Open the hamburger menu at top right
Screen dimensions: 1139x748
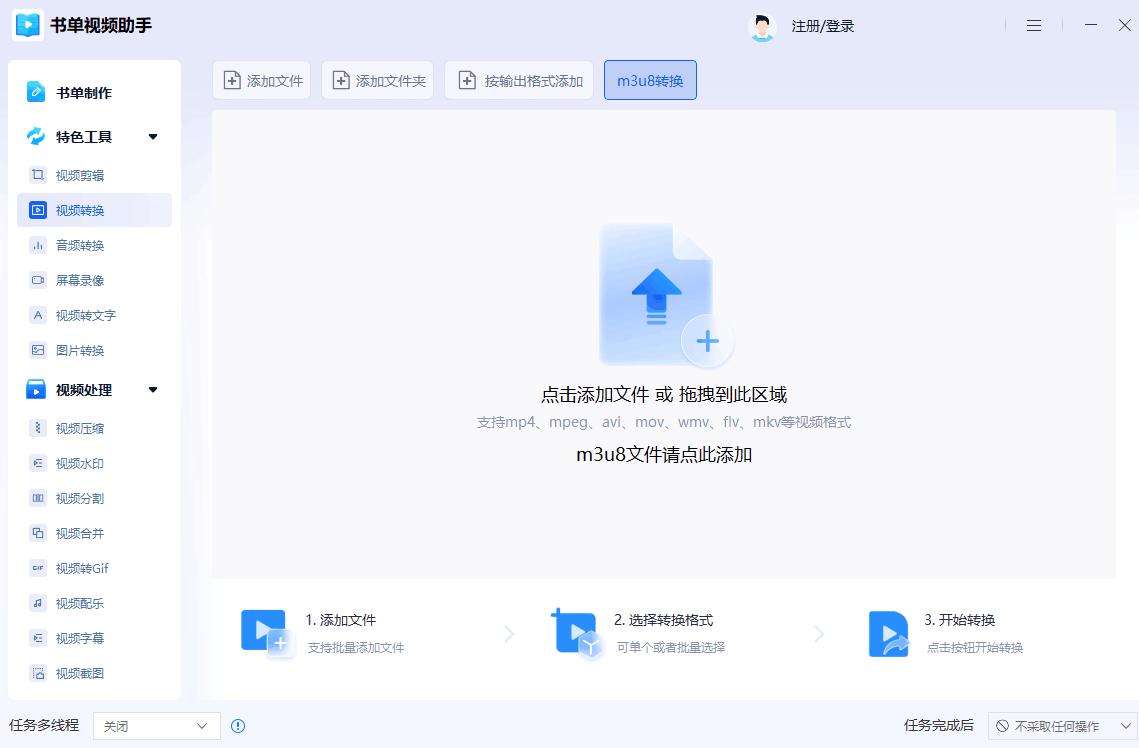[x=1034, y=25]
